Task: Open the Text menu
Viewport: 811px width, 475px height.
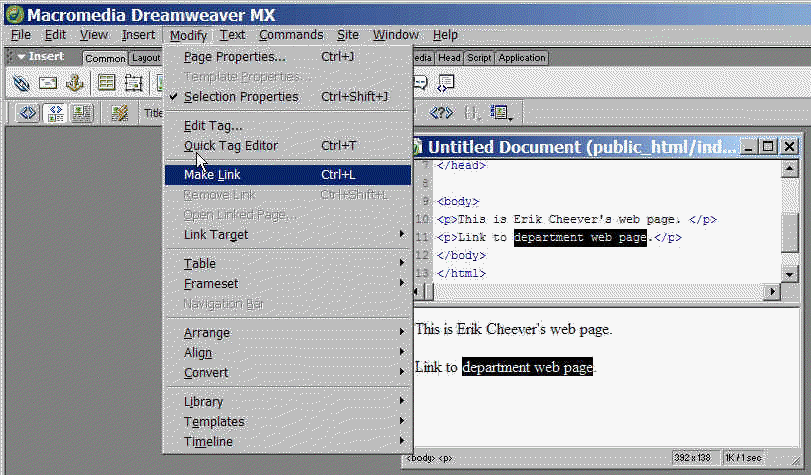Action: tap(232, 35)
